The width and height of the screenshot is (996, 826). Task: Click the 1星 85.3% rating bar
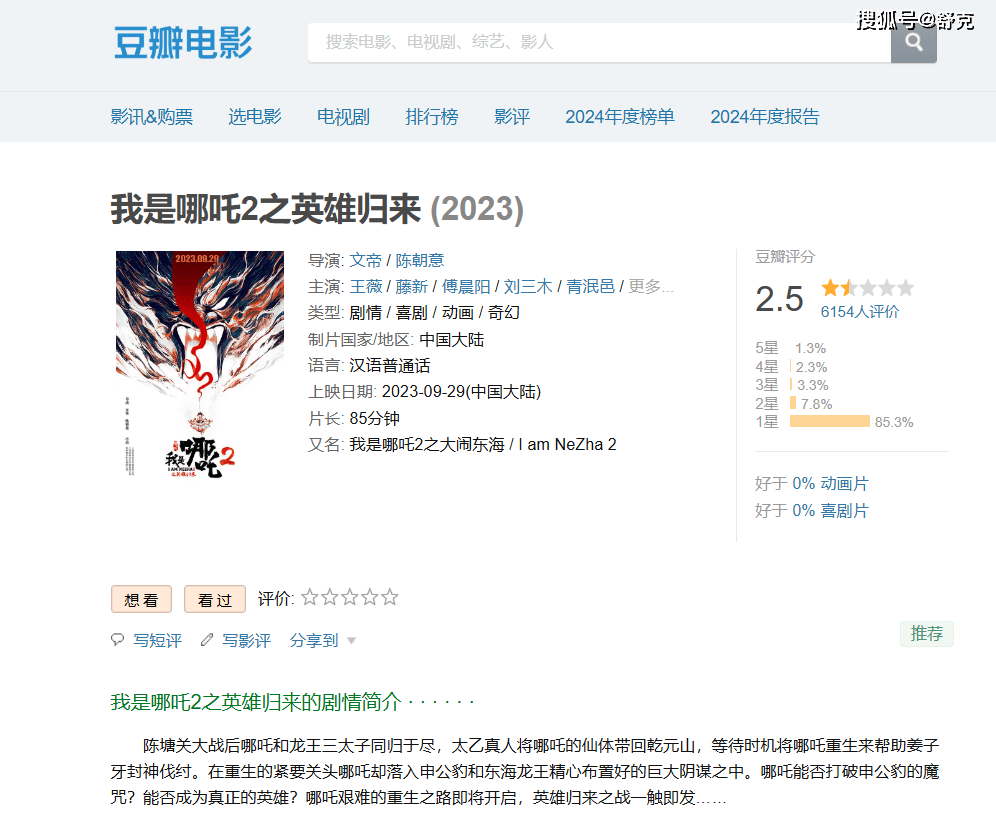click(830, 421)
